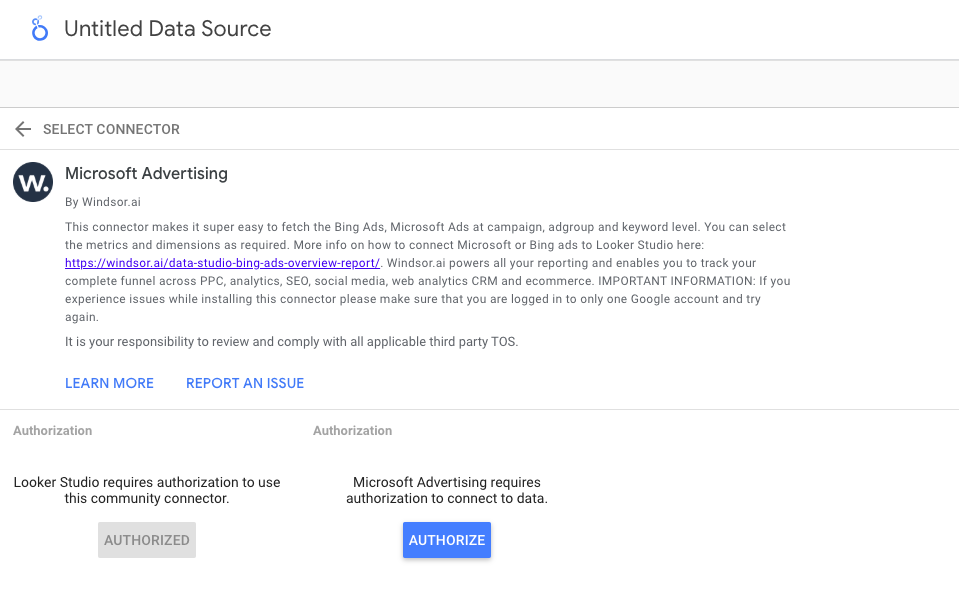Click the Looker Studio logo icon
The image size is (959, 611).
click(39, 29)
